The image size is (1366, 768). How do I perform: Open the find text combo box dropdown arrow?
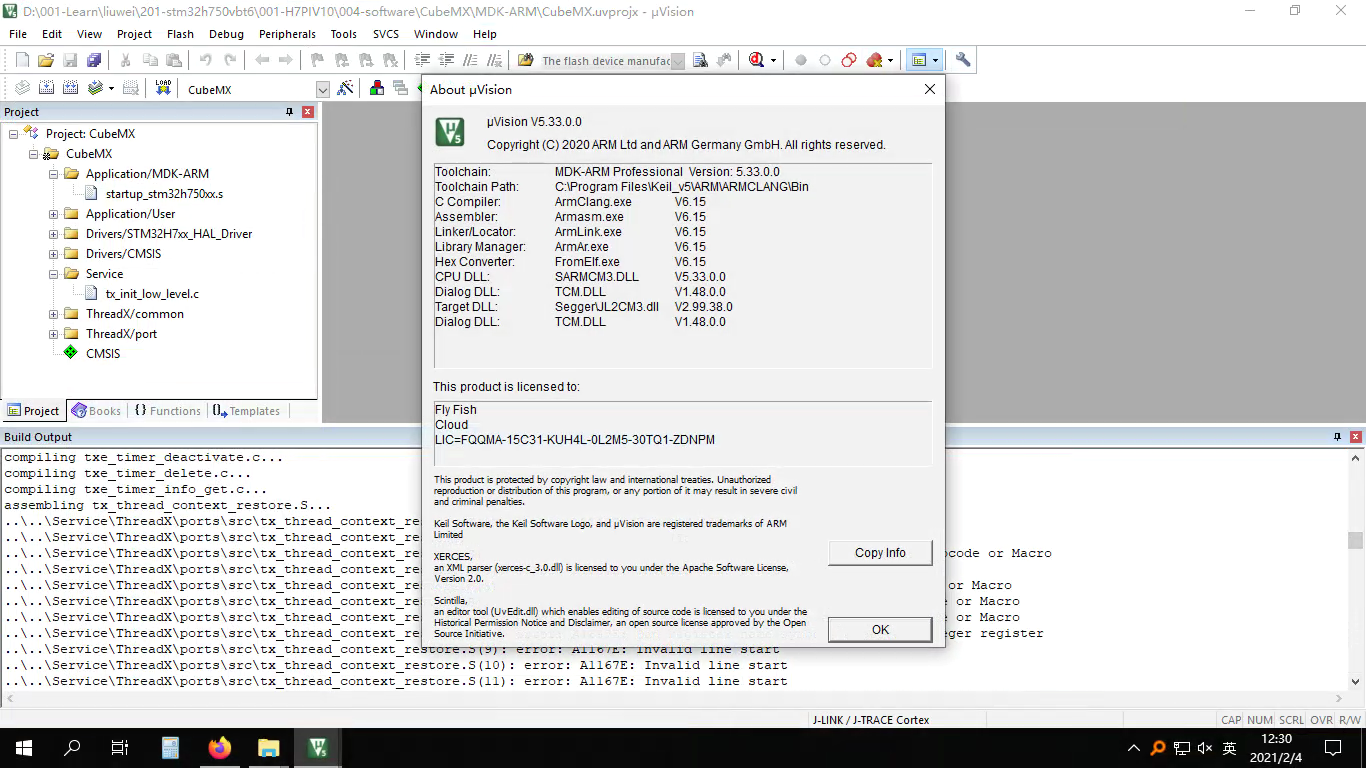pos(678,61)
